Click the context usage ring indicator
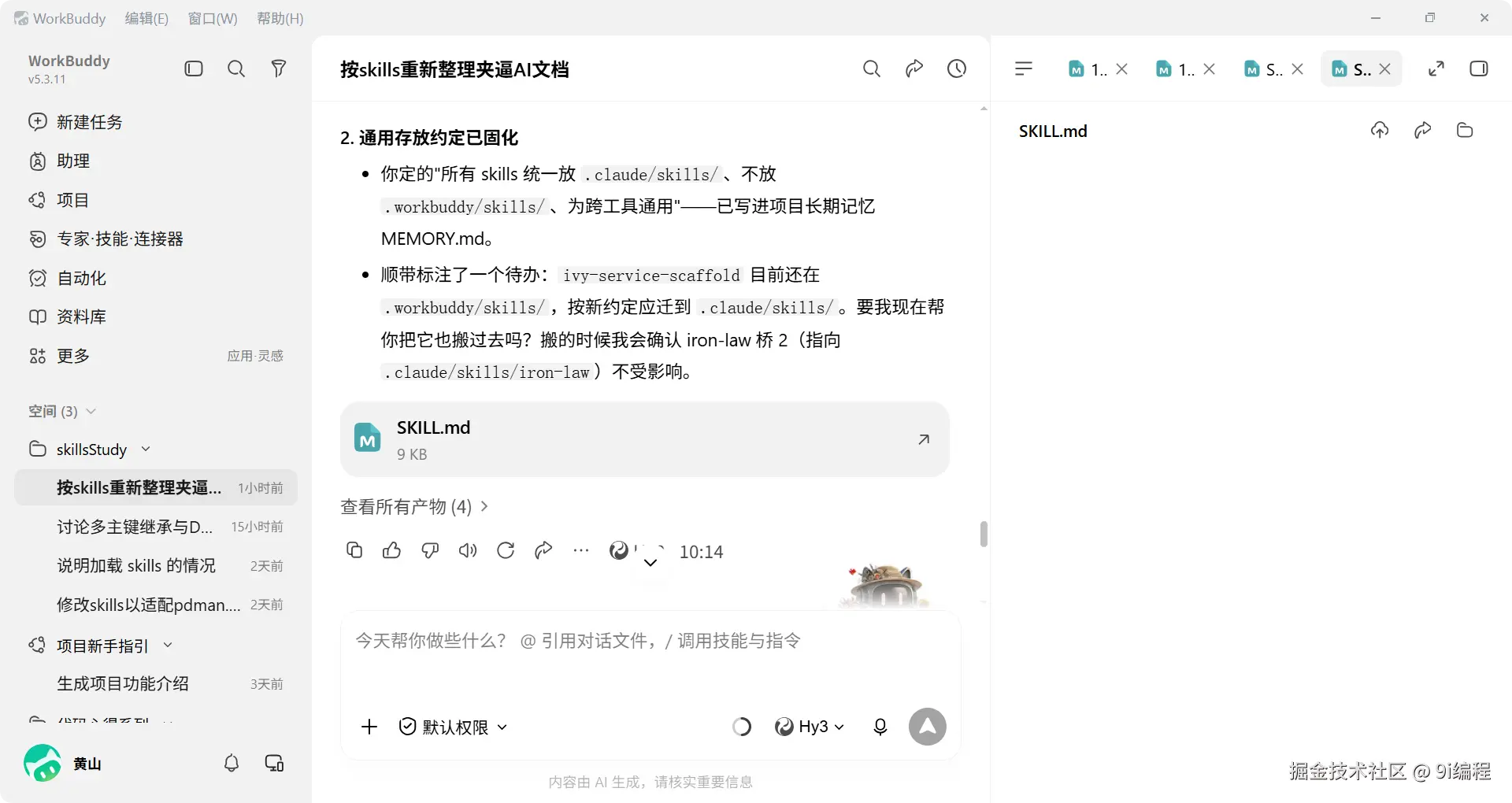Viewport: 1512px width, 803px height. point(741,727)
